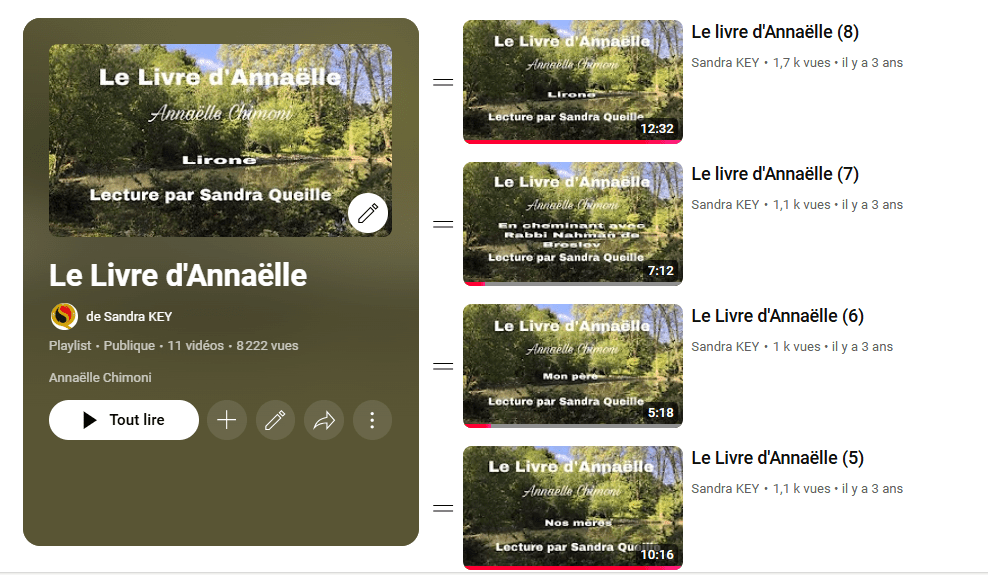Image resolution: width=988 pixels, height=575 pixels.
Task: Open the three-dot more options menu
Action: click(x=372, y=420)
